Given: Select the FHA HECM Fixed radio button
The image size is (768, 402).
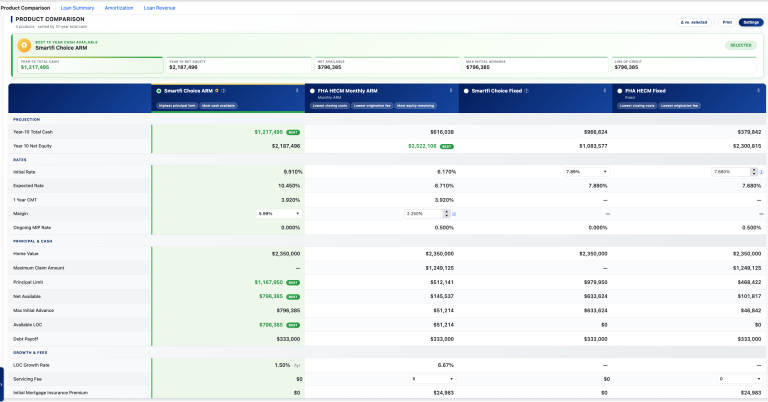Looking at the screenshot, I should tap(620, 91).
